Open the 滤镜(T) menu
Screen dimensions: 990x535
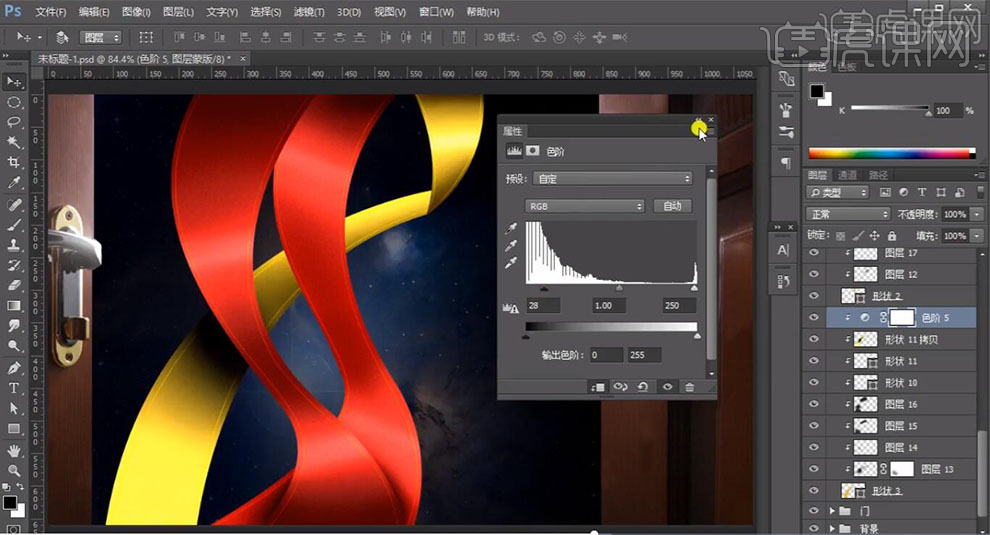307,12
